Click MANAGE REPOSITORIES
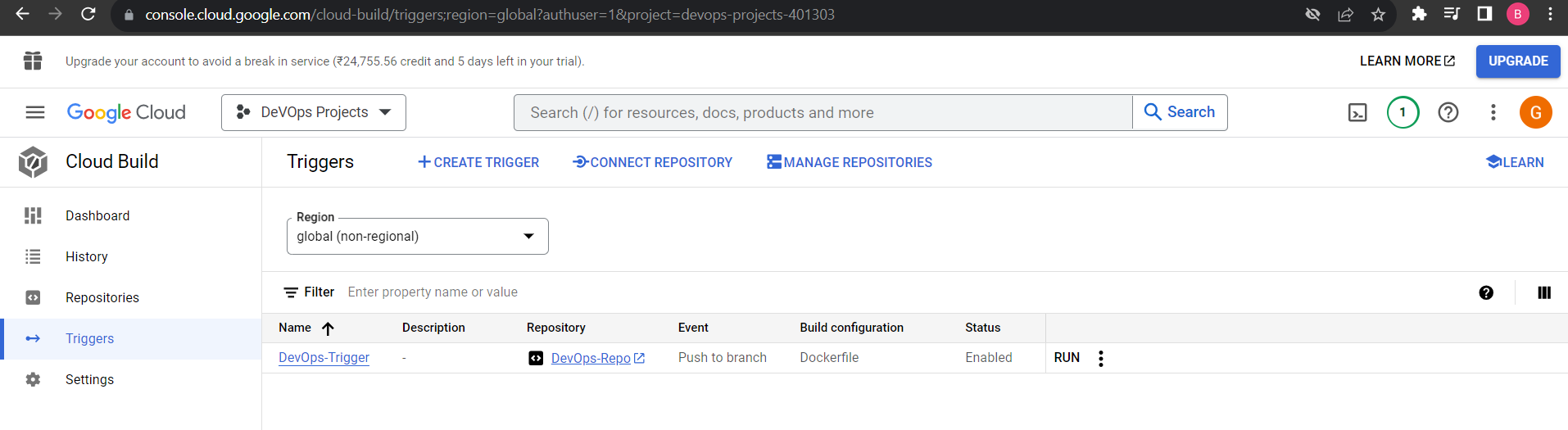The height and width of the screenshot is (430, 1568). click(x=850, y=162)
